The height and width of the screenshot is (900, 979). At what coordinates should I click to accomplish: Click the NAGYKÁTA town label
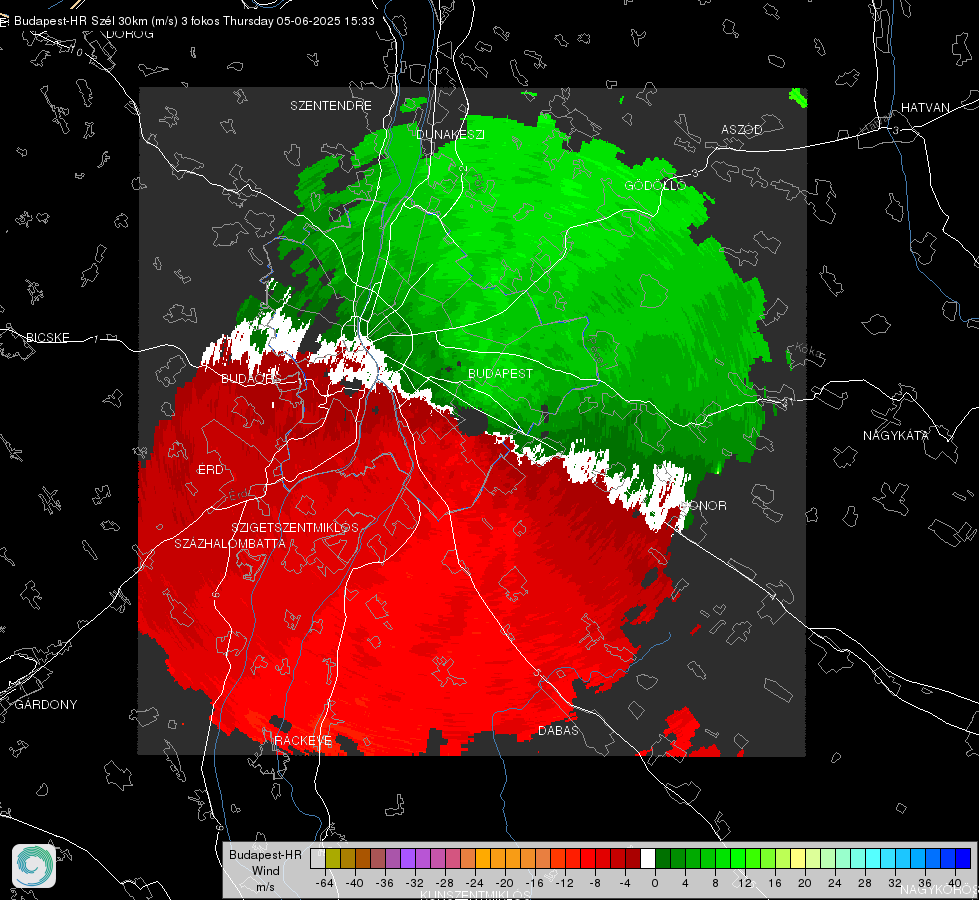[896, 436]
